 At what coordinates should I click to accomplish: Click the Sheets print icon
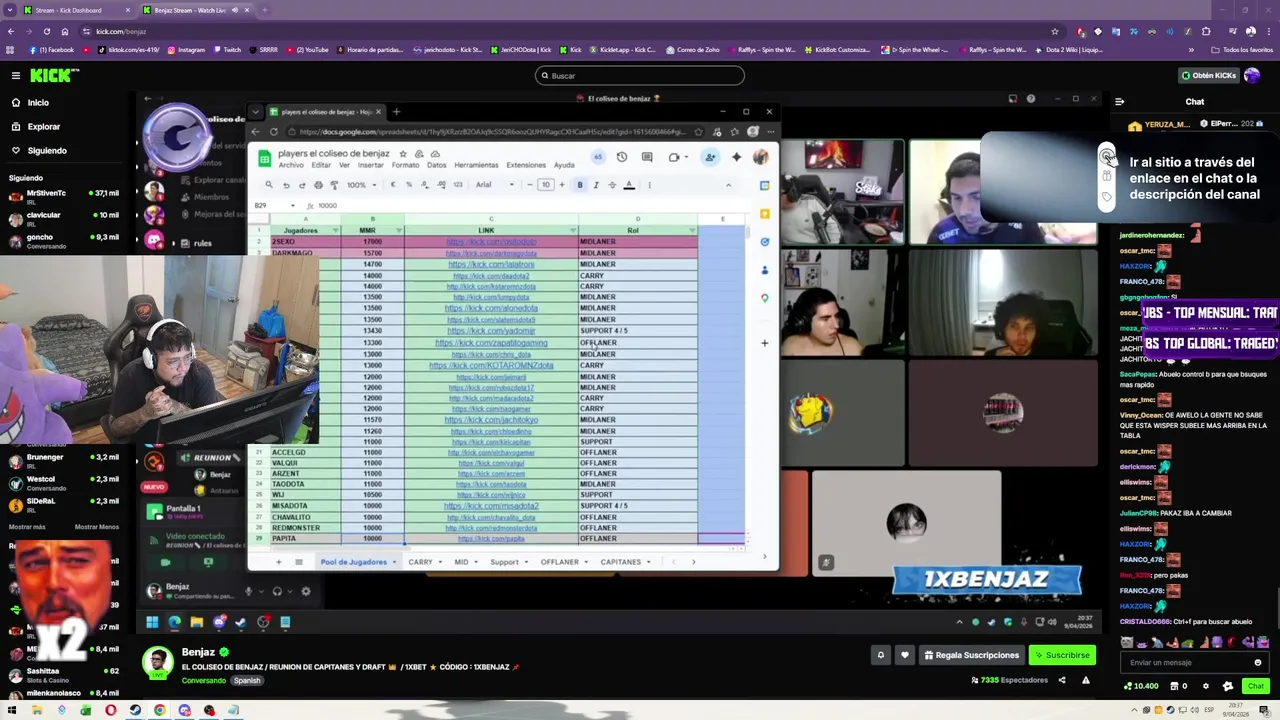click(x=318, y=185)
